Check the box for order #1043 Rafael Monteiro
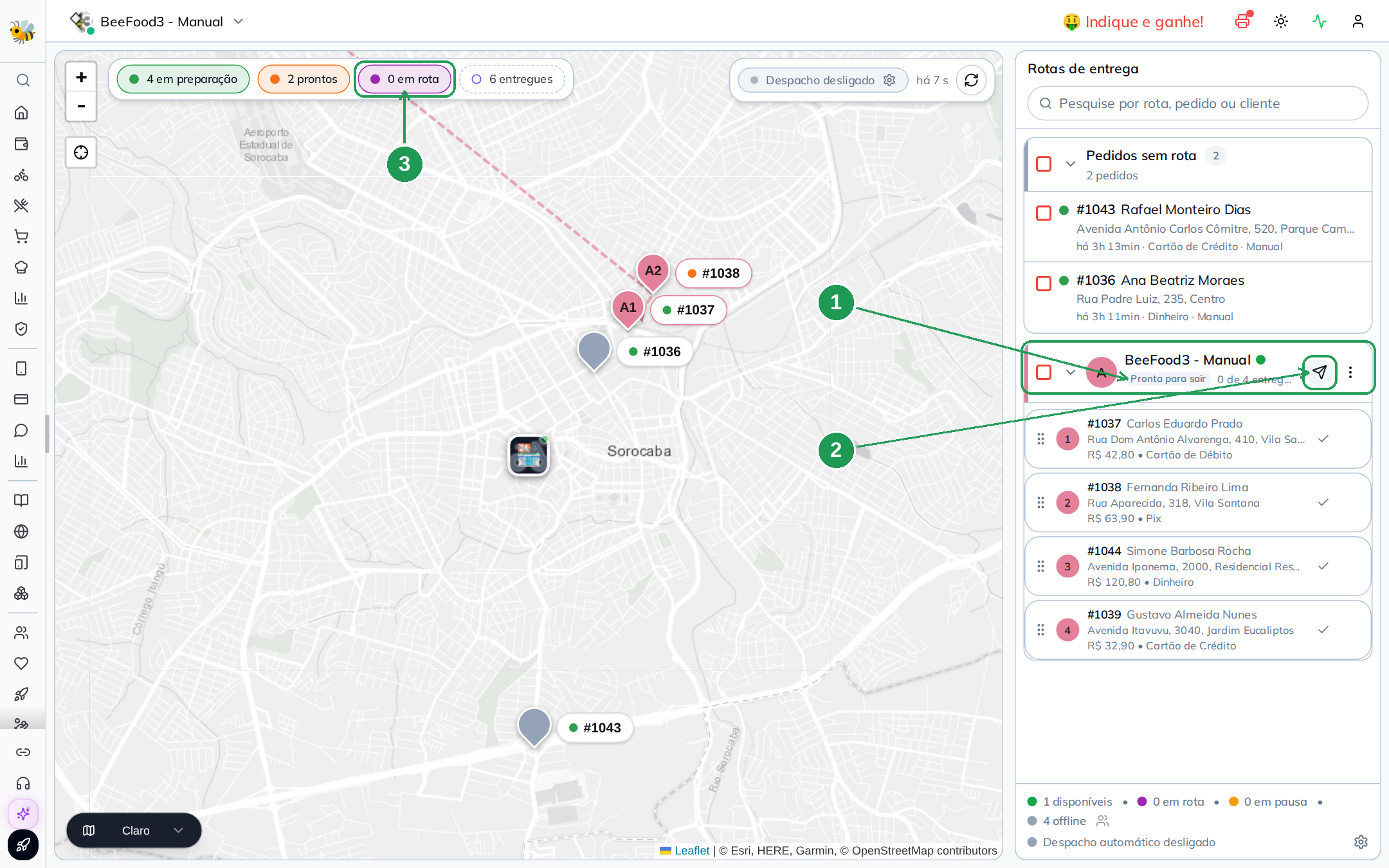Viewport: 1389px width, 868px height. (x=1044, y=213)
